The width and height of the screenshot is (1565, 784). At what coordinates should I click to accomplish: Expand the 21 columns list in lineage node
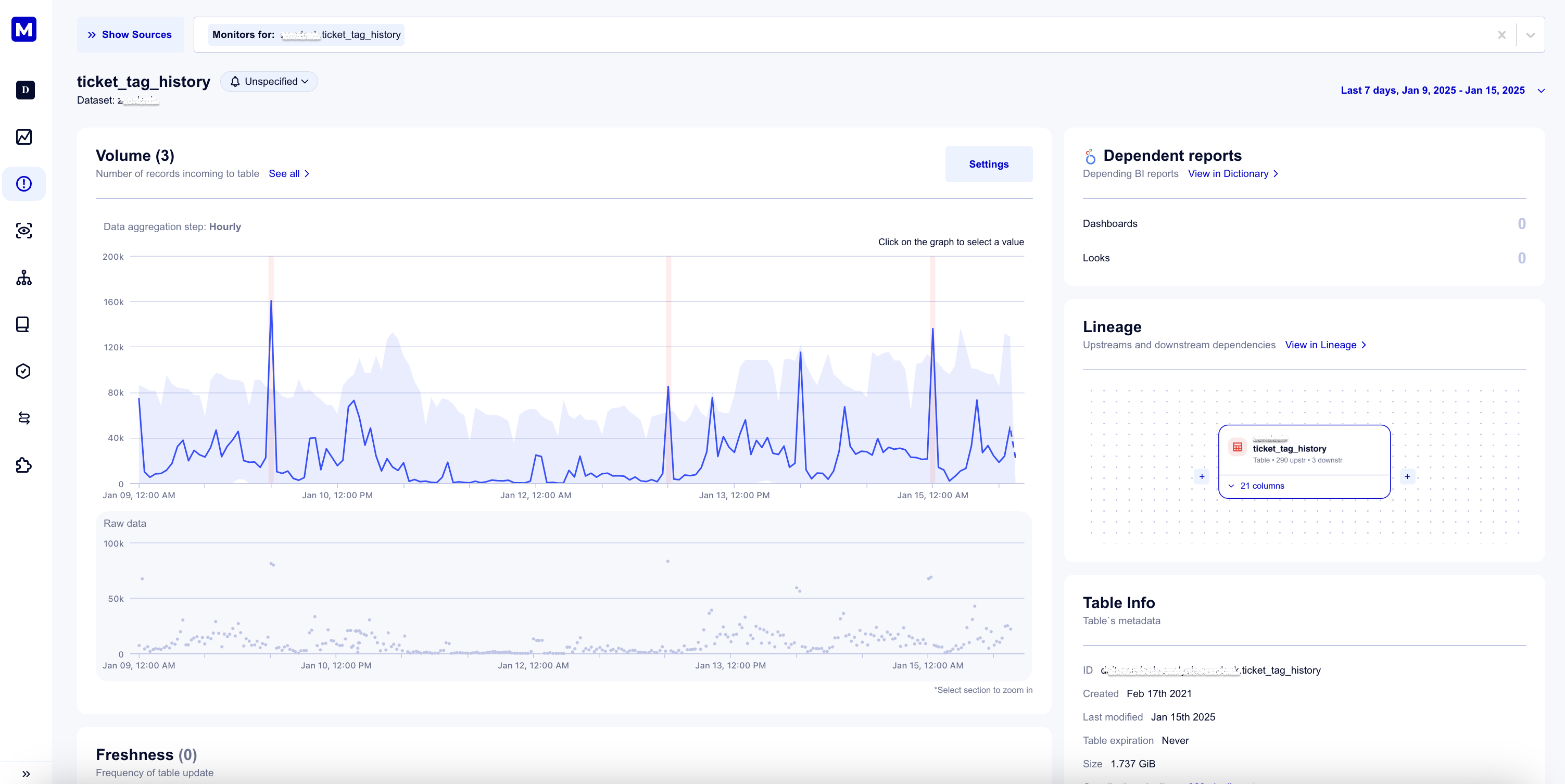pos(1256,486)
